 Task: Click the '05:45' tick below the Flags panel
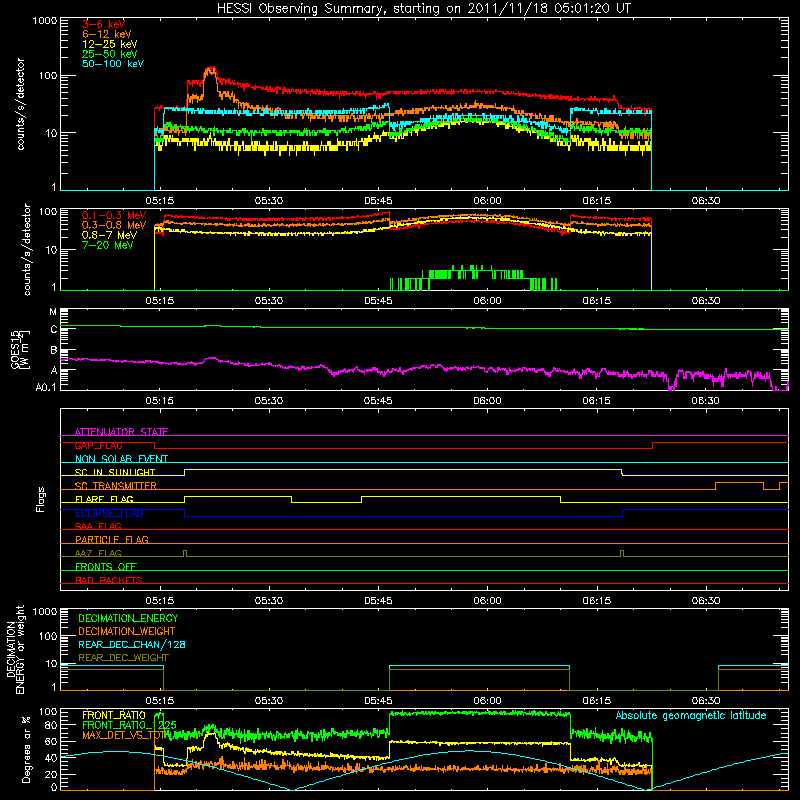378,601
